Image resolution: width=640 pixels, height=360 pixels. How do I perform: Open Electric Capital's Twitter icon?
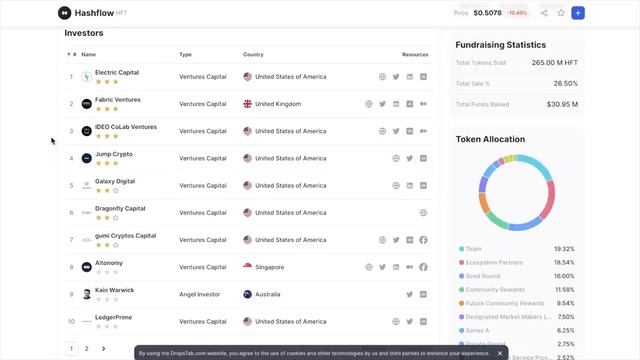click(396, 77)
